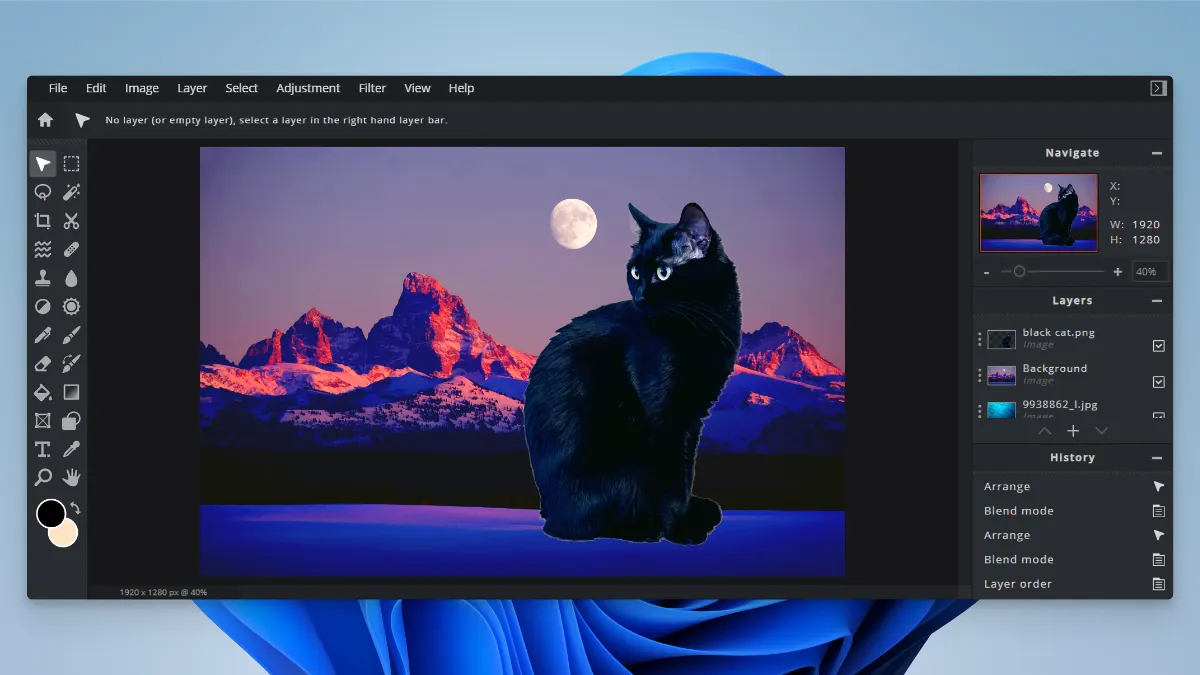Screen dimensions: 1200x675
Task: Pick the Magic Wand tool
Action: point(71,192)
